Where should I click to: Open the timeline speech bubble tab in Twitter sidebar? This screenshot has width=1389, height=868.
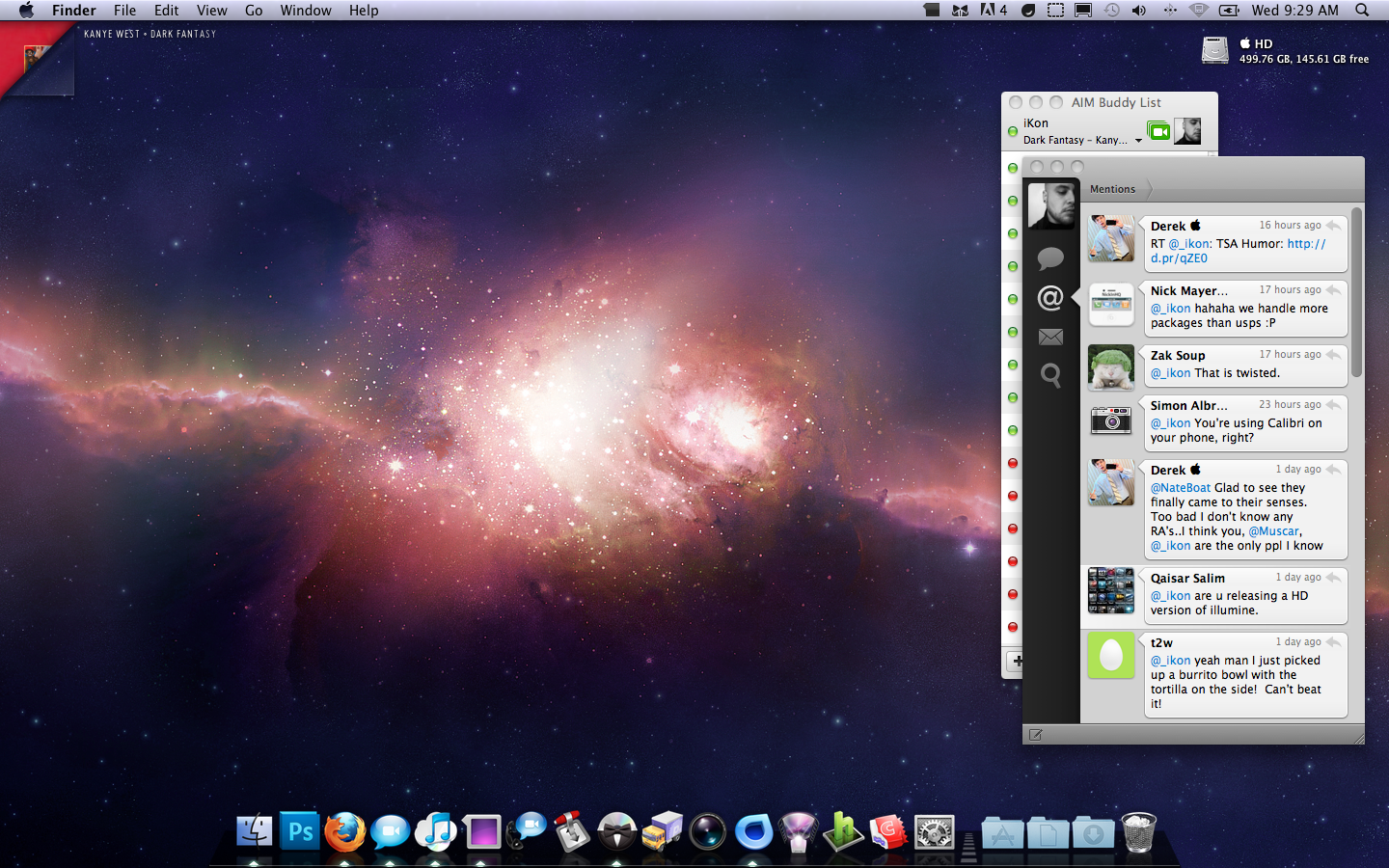[1050, 258]
